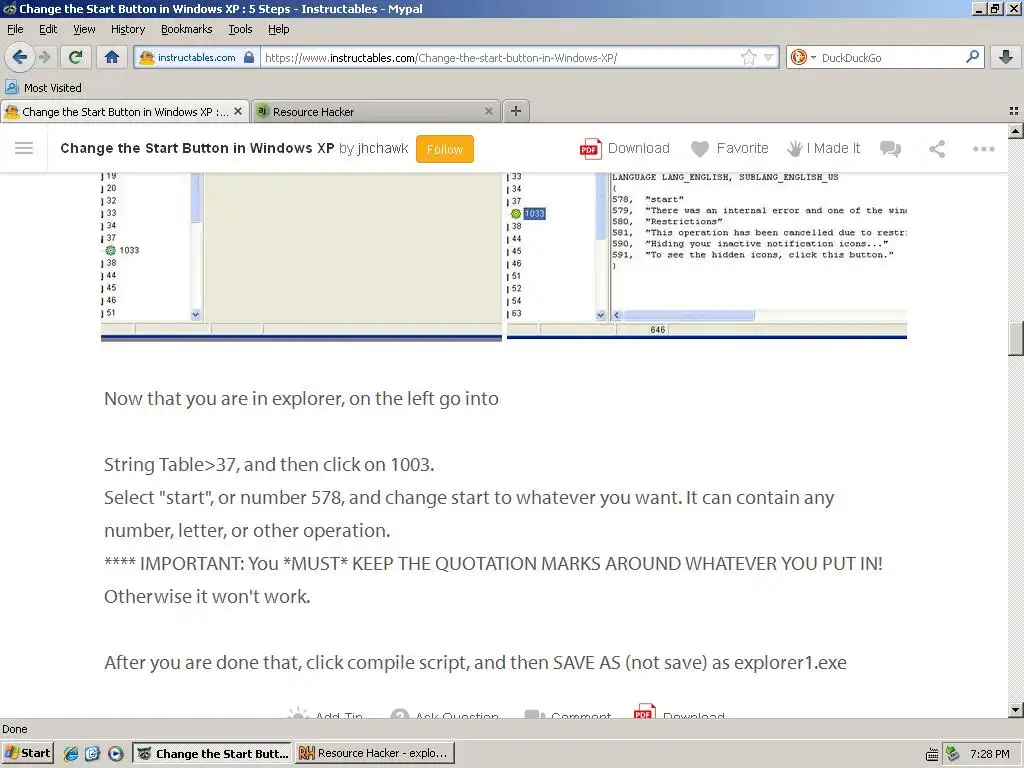
Task: Click the share icon
Action: pyautogui.click(x=937, y=149)
